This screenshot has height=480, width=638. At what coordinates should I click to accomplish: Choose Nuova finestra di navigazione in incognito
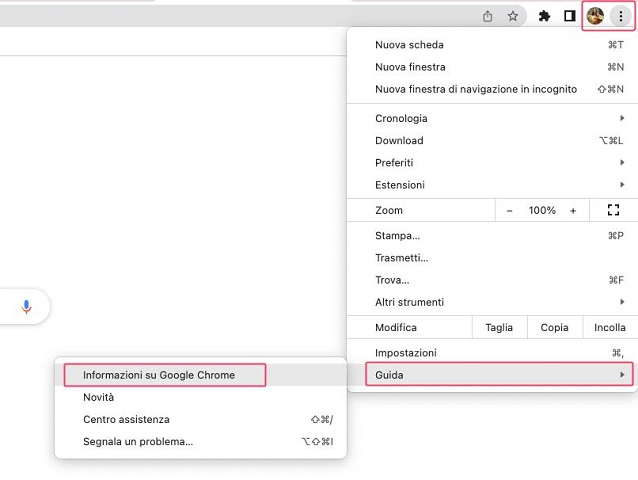476,89
